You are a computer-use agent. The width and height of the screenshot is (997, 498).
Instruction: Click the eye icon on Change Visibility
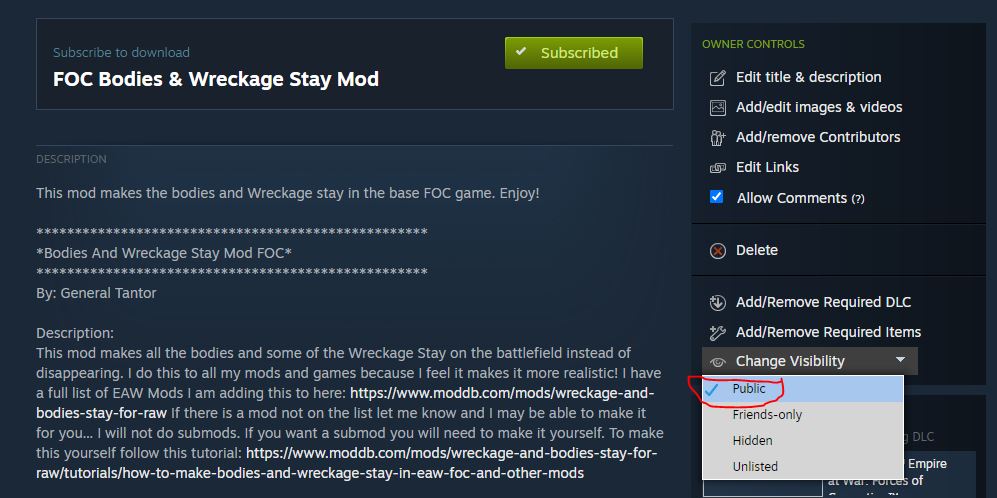[x=718, y=362]
